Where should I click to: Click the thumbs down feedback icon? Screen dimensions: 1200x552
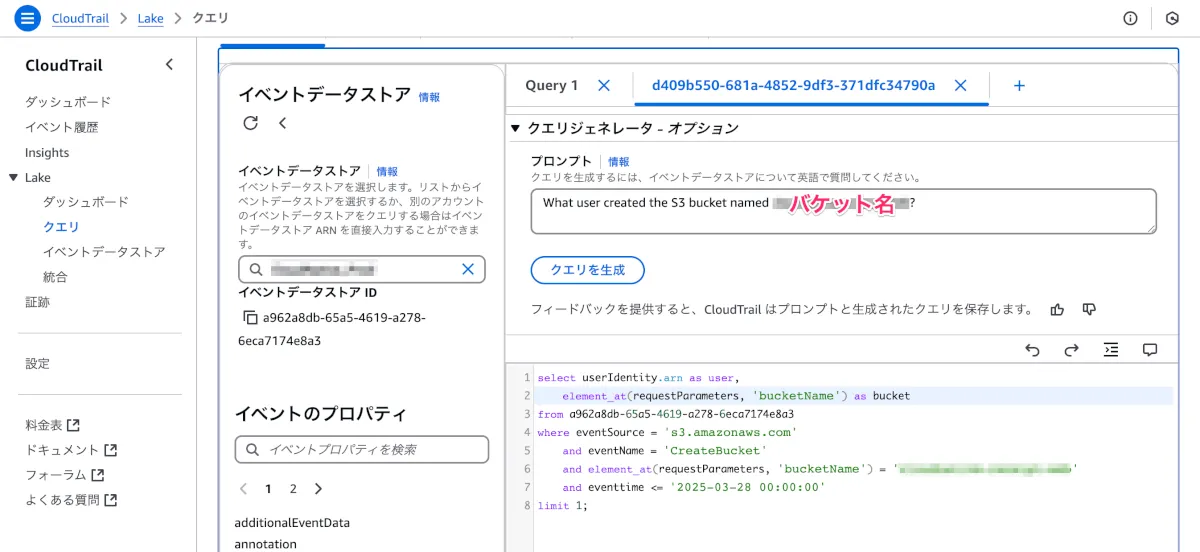[x=1089, y=310]
